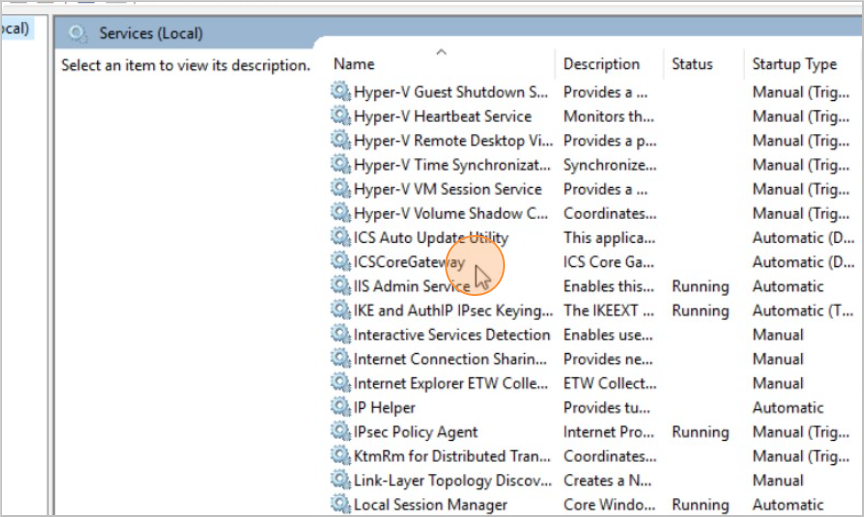Click gear icon beside Internet Connection Sharin...

click(341, 358)
